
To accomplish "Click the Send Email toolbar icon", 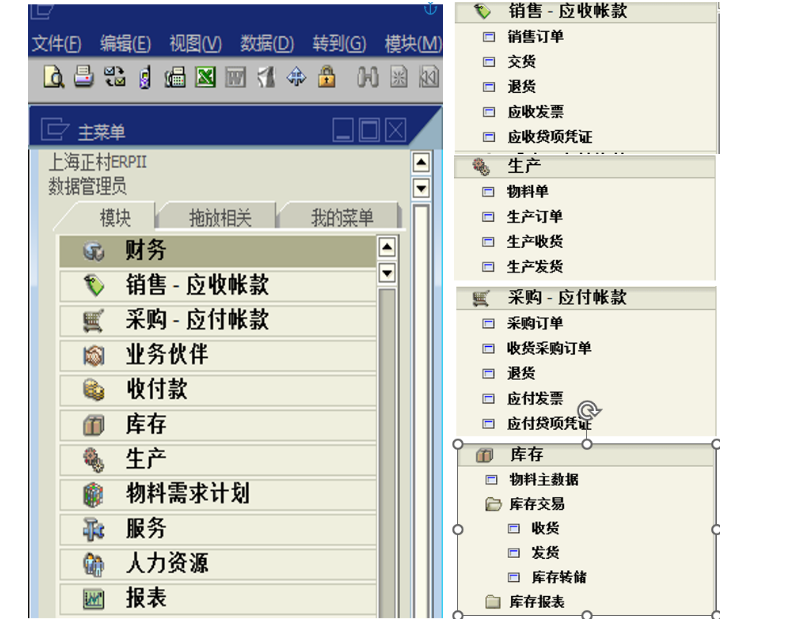I will pos(115,77).
